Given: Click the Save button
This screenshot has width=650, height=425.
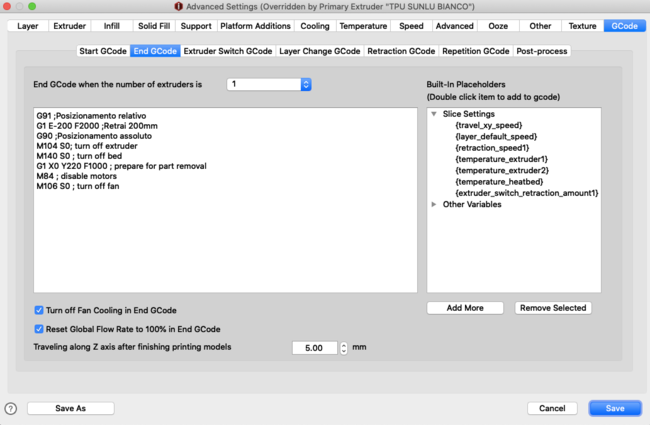Looking at the screenshot, I should pos(614,408).
